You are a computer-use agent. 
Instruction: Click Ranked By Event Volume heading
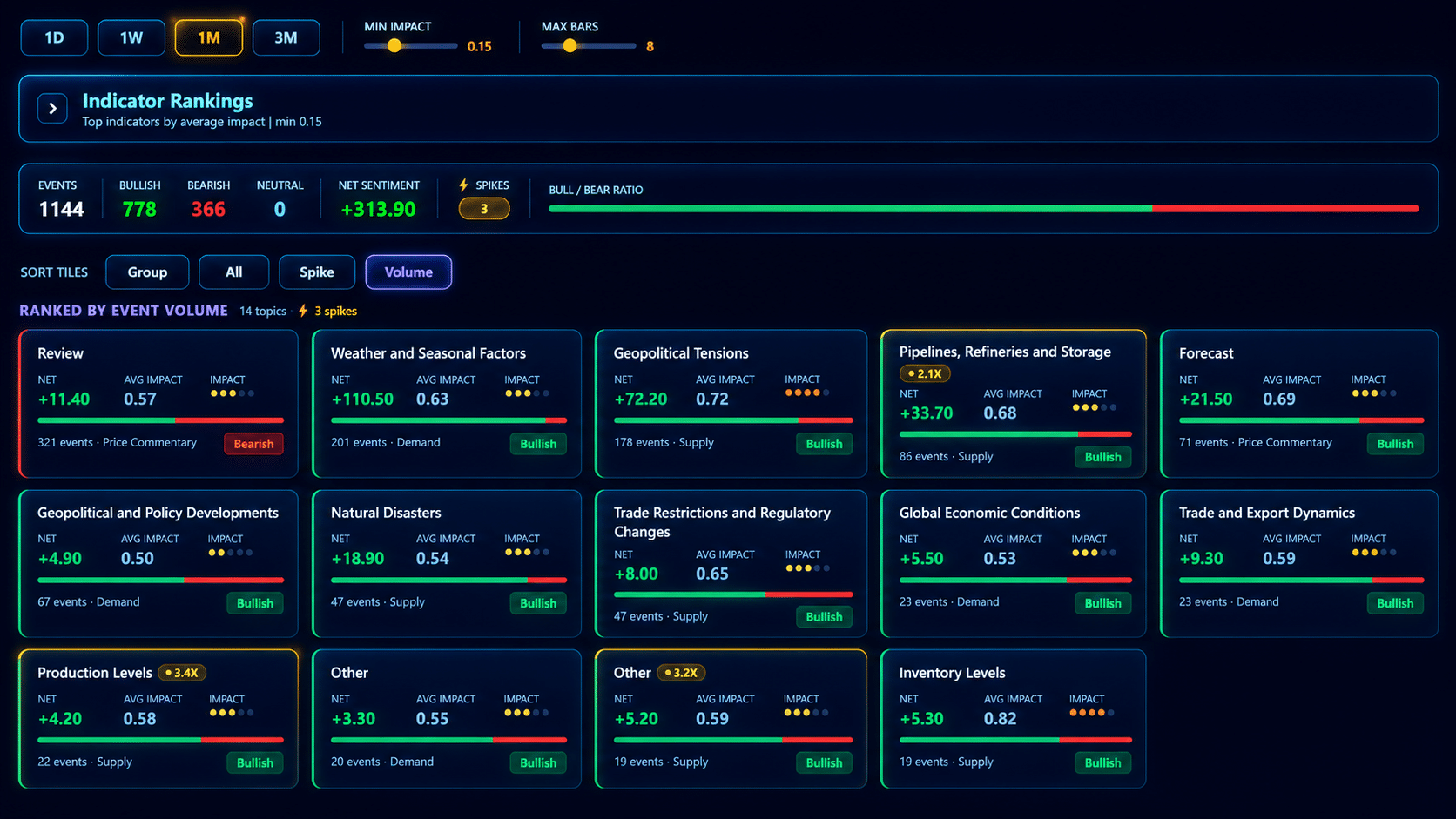(124, 311)
